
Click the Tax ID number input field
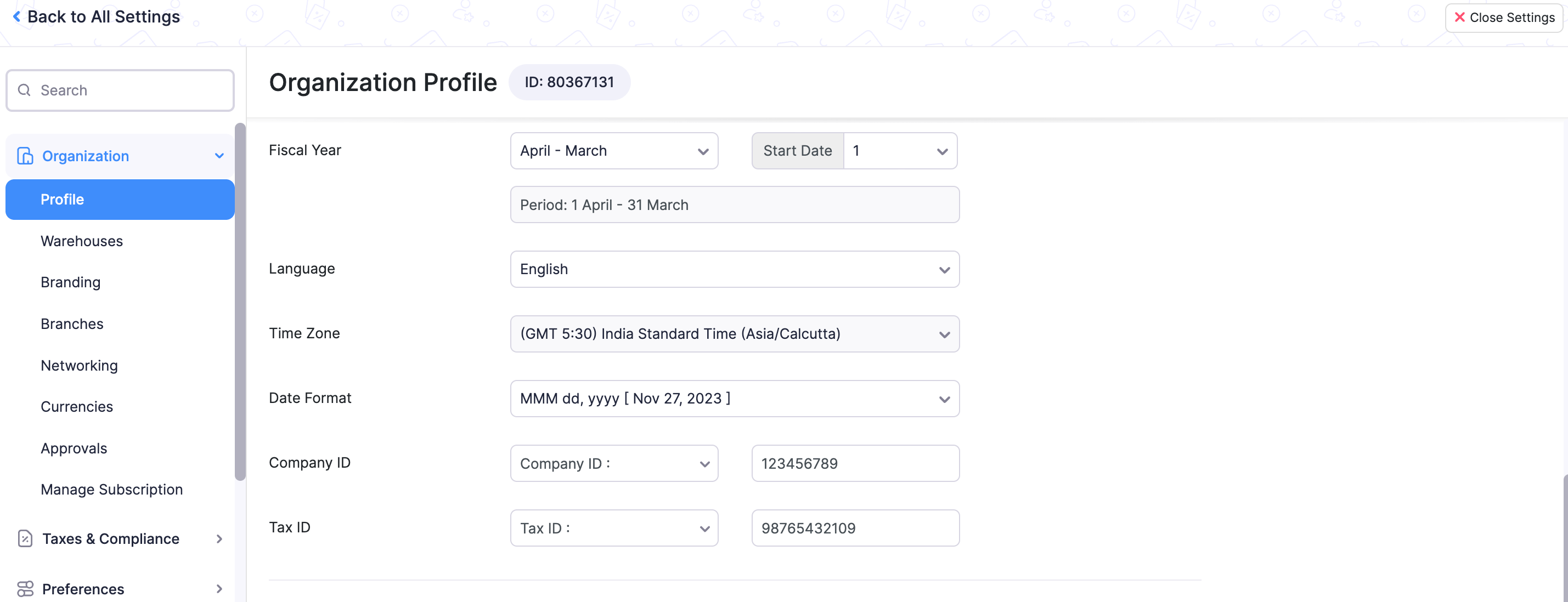(855, 528)
